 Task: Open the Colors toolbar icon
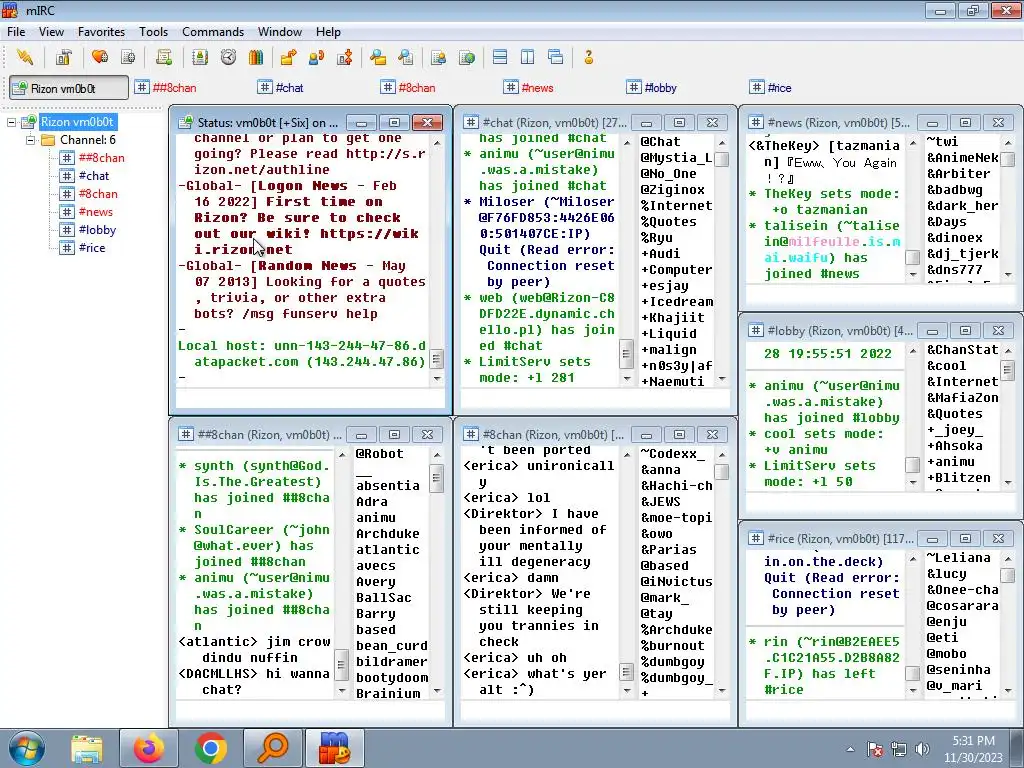(x=255, y=57)
